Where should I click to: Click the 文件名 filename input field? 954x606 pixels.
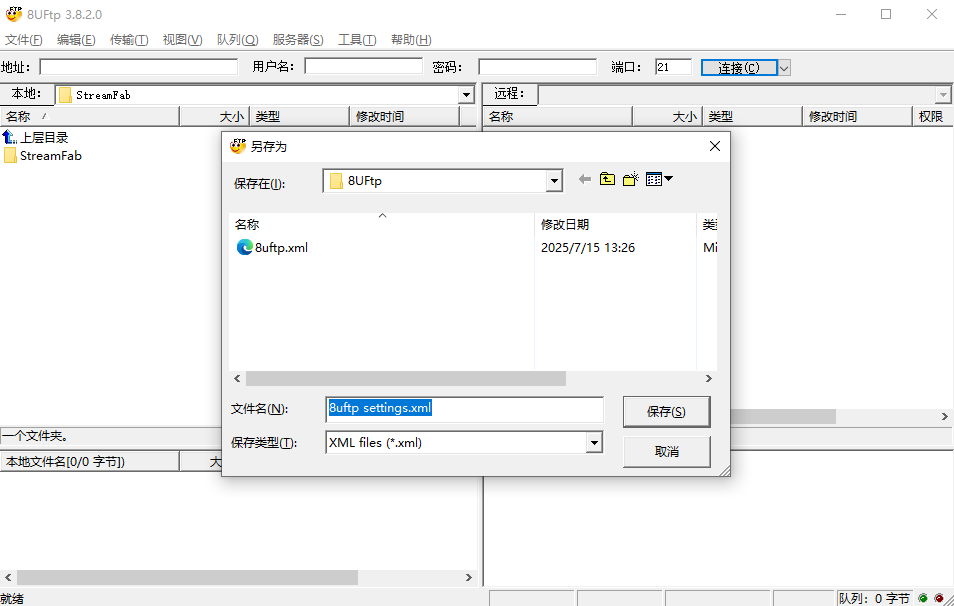coord(465,409)
